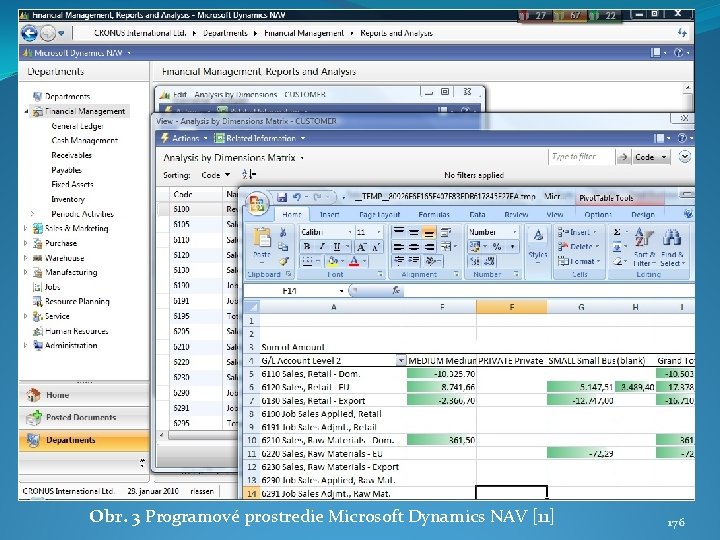
Task: Toggle Italic formatting in Excel
Action: pyautogui.click(x=322, y=247)
